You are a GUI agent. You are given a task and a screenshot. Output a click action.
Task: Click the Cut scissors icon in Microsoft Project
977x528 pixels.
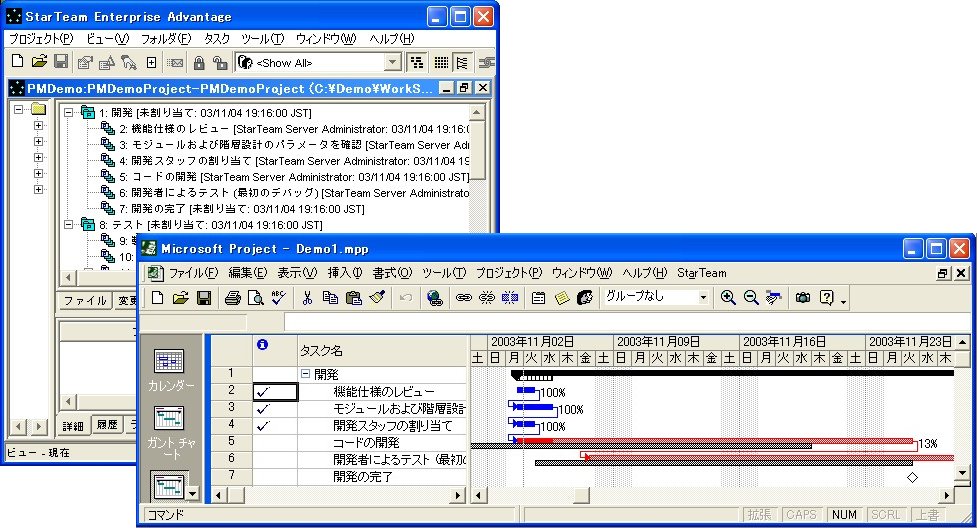307,298
